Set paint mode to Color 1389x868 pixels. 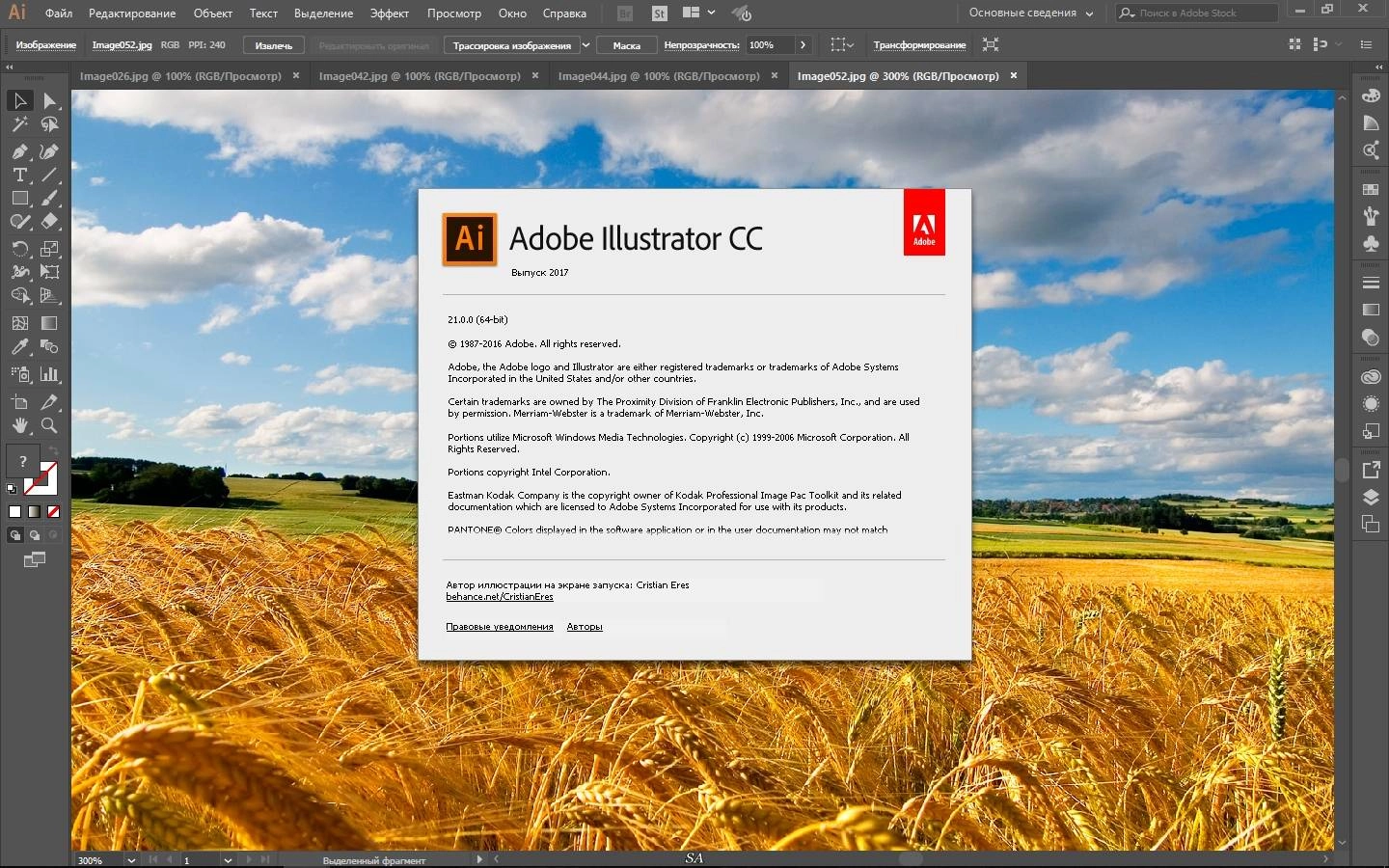(14, 512)
